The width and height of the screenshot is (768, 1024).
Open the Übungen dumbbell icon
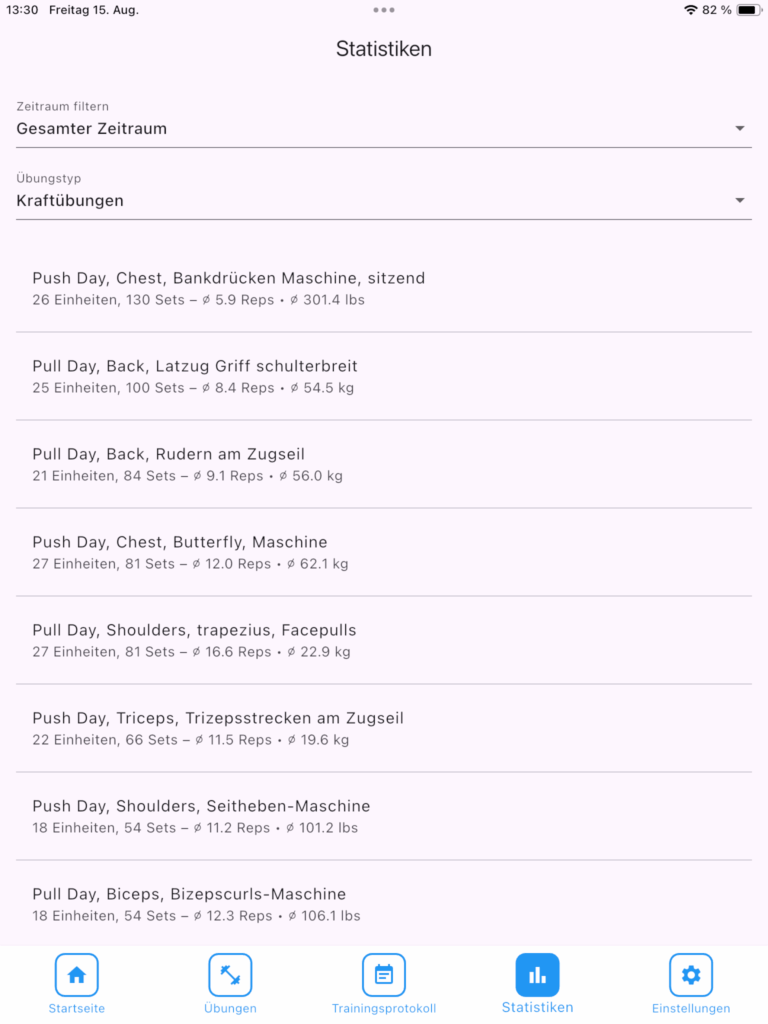(230, 975)
